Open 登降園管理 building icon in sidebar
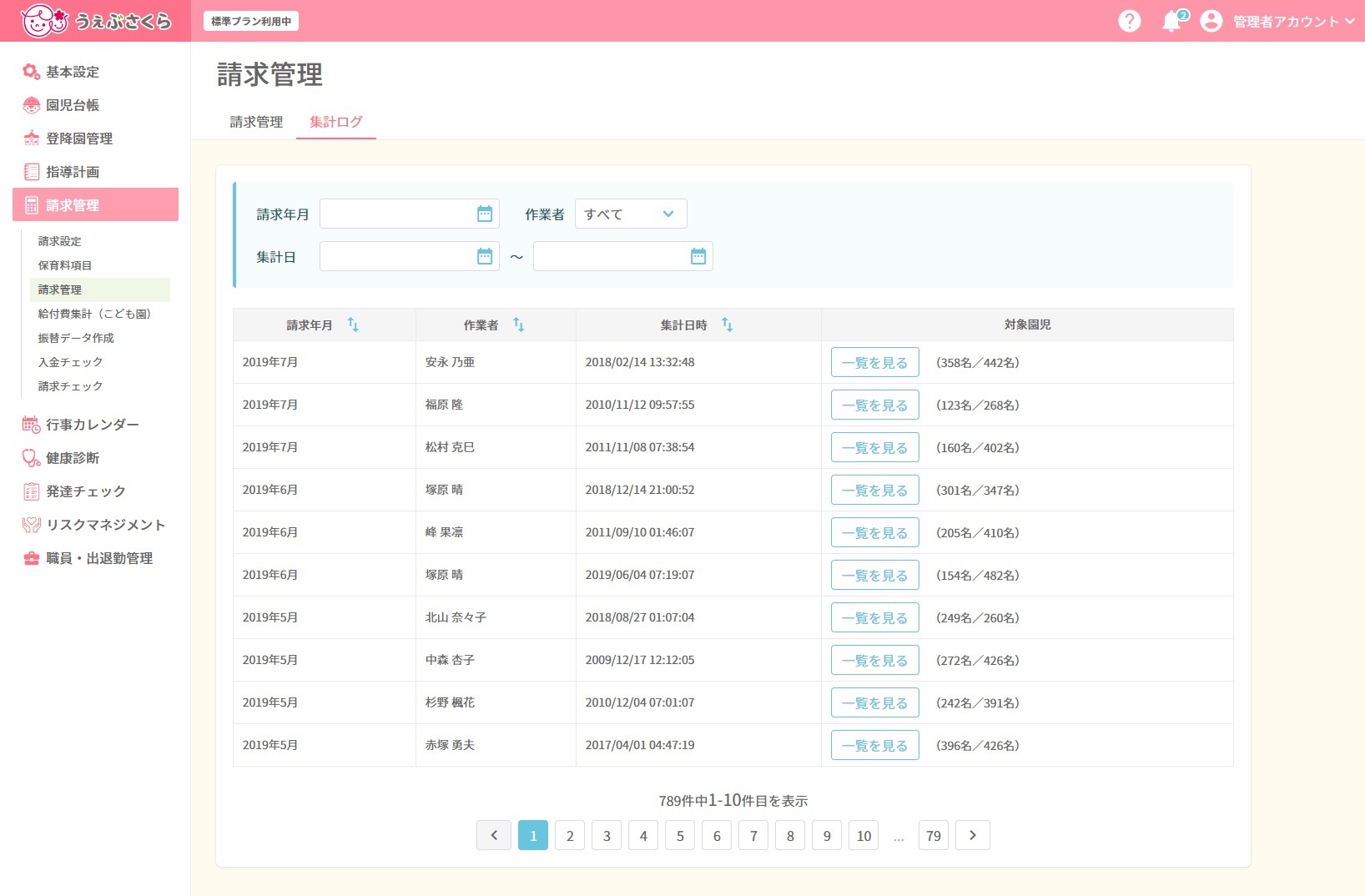This screenshot has width=1365, height=896. coord(32,138)
